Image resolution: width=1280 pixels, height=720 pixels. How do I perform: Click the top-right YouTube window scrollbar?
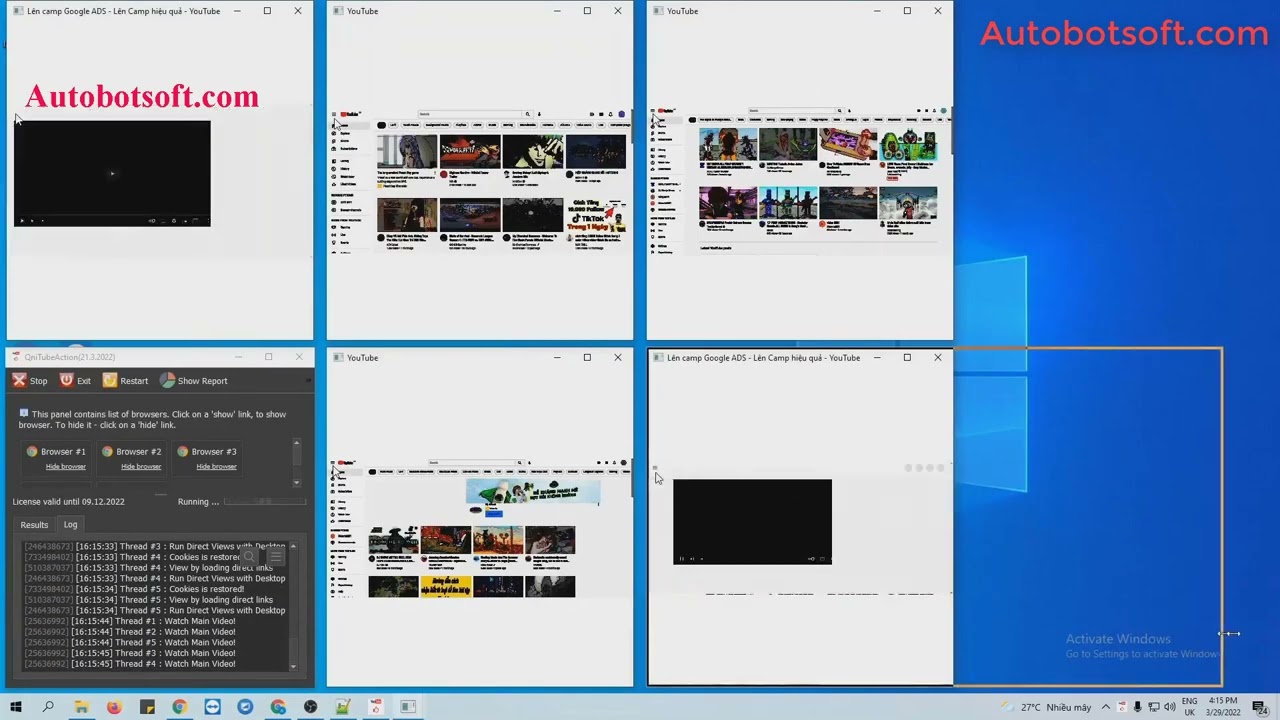(950, 130)
